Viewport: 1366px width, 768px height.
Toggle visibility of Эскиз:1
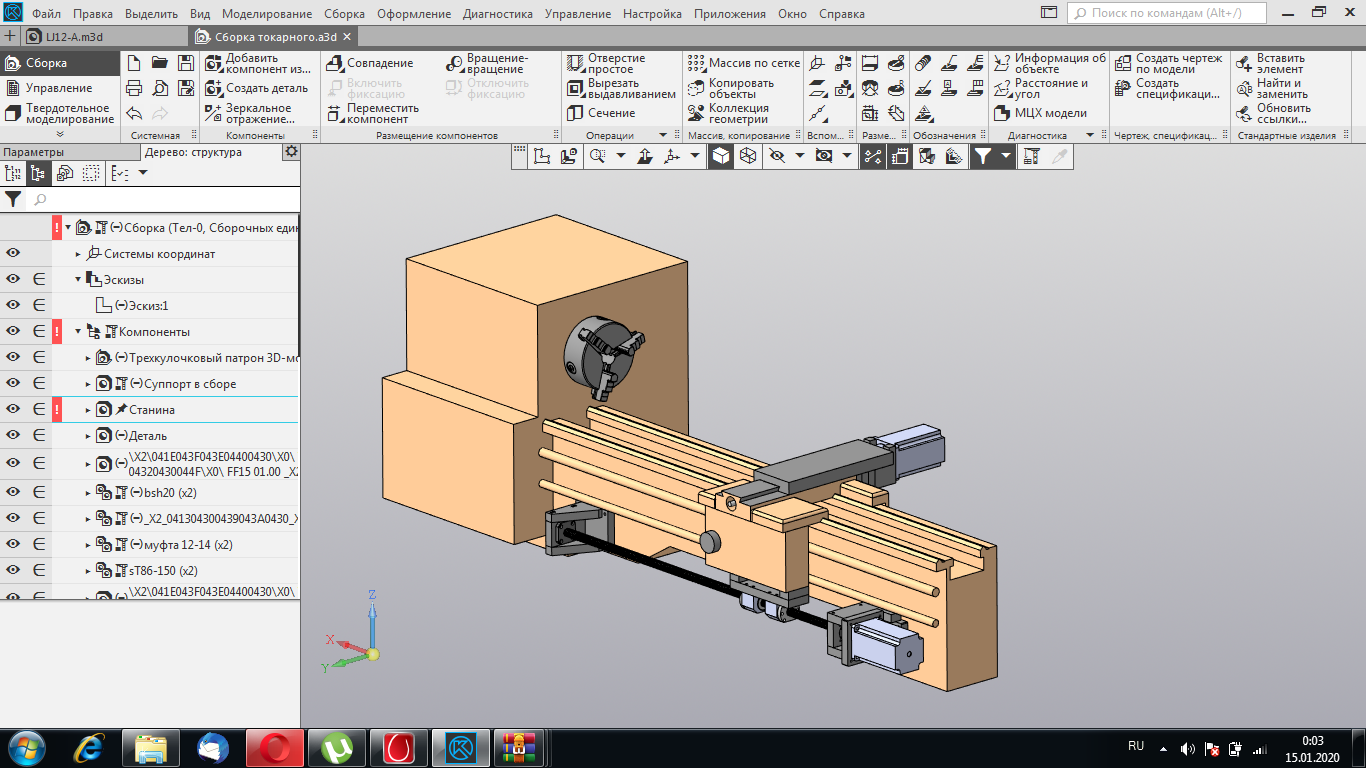tap(14, 305)
